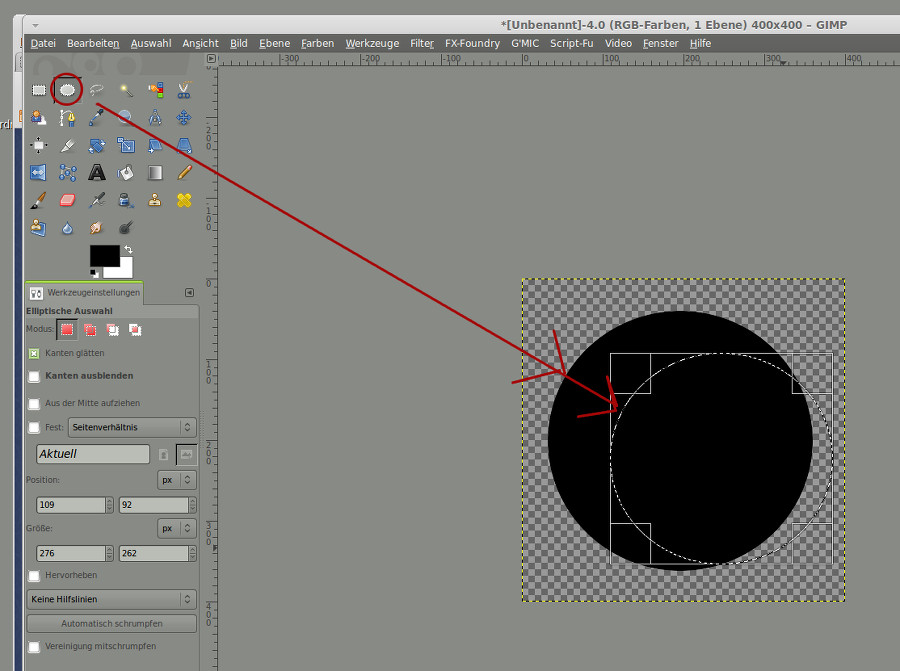
Task: Choose the Pencil tool
Action: pyautogui.click(x=184, y=173)
